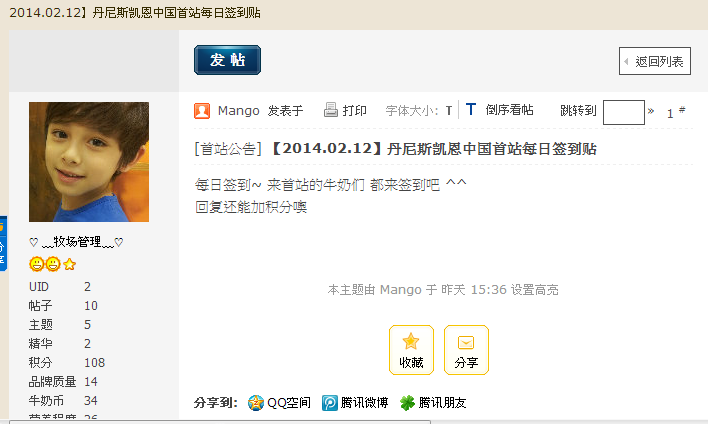Click the 跳转到 floor number input box

pyautogui.click(x=624, y=112)
